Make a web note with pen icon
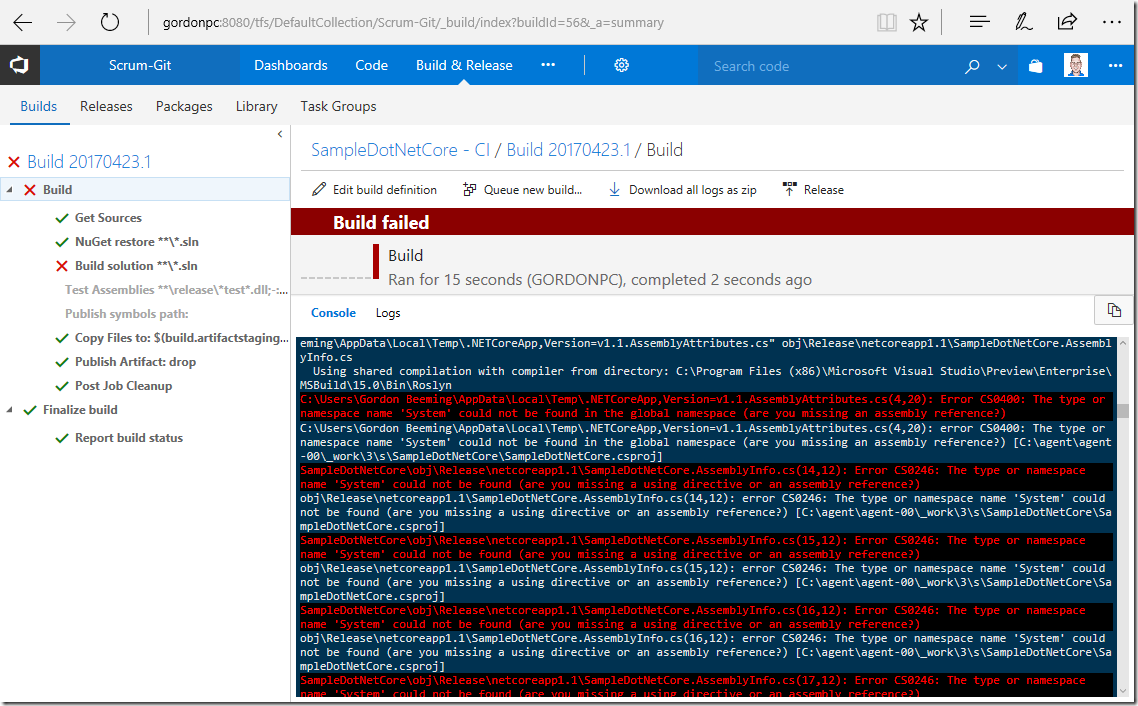Image resolution: width=1138 pixels, height=706 pixels. [1023, 22]
